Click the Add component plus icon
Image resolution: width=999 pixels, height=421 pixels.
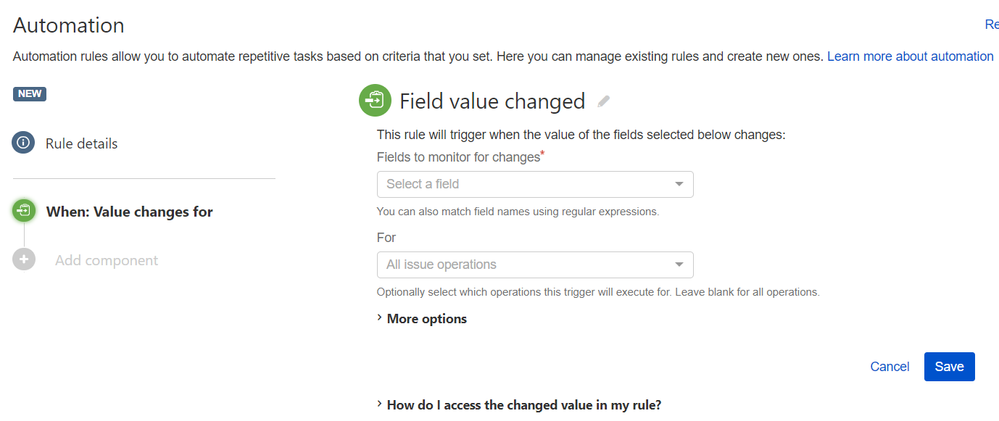[x=24, y=260]
